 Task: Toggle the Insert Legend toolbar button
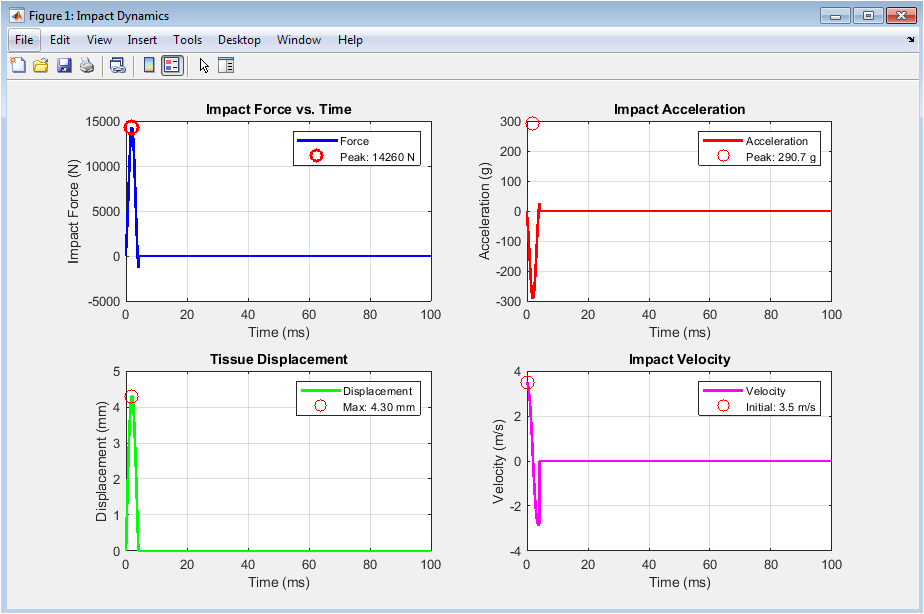coord(172,66)
